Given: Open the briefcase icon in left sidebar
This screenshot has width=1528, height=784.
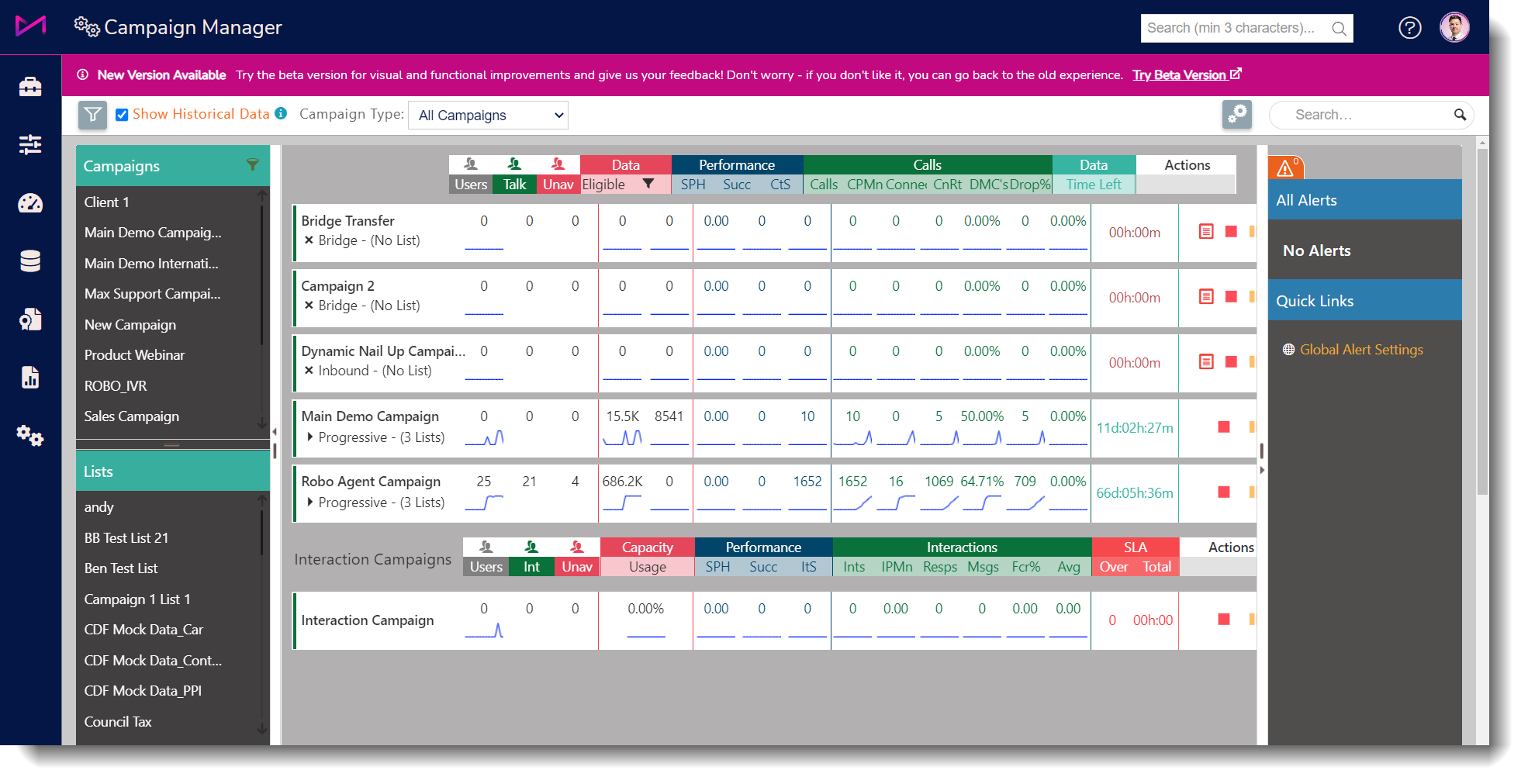Looking at the screenshot, I should (30, 86).
